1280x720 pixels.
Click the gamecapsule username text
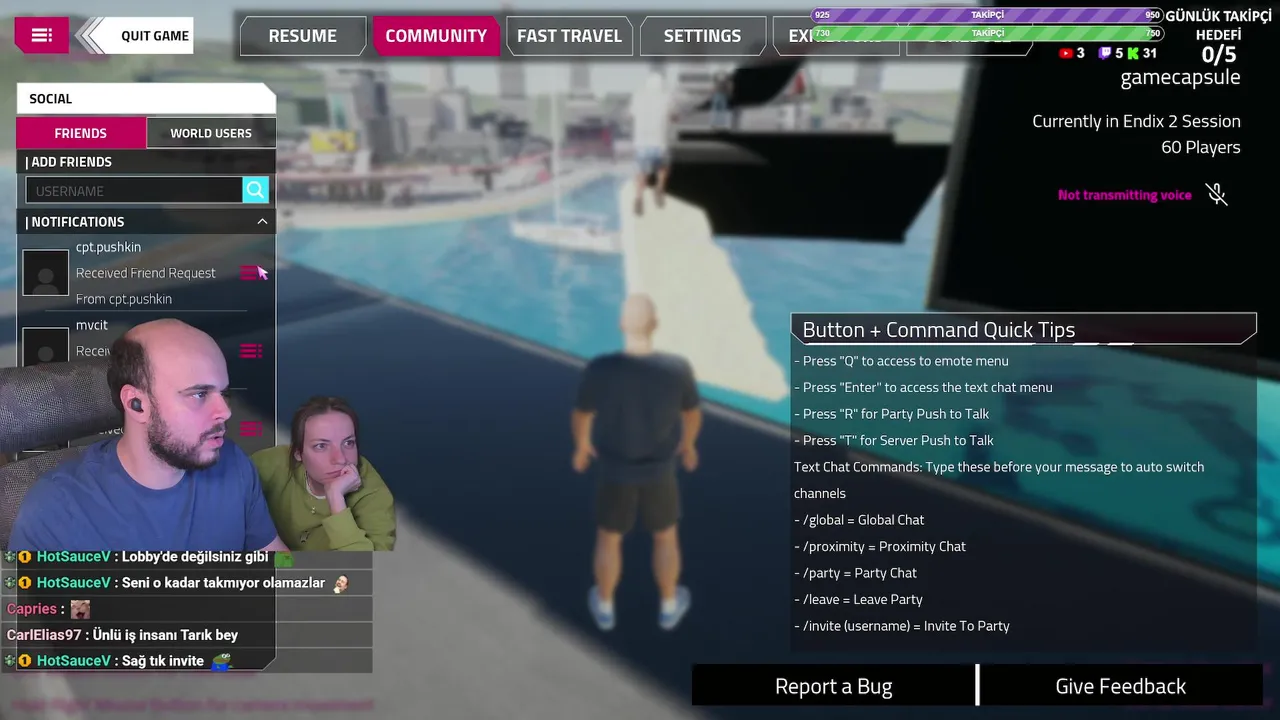[1180, 78]
